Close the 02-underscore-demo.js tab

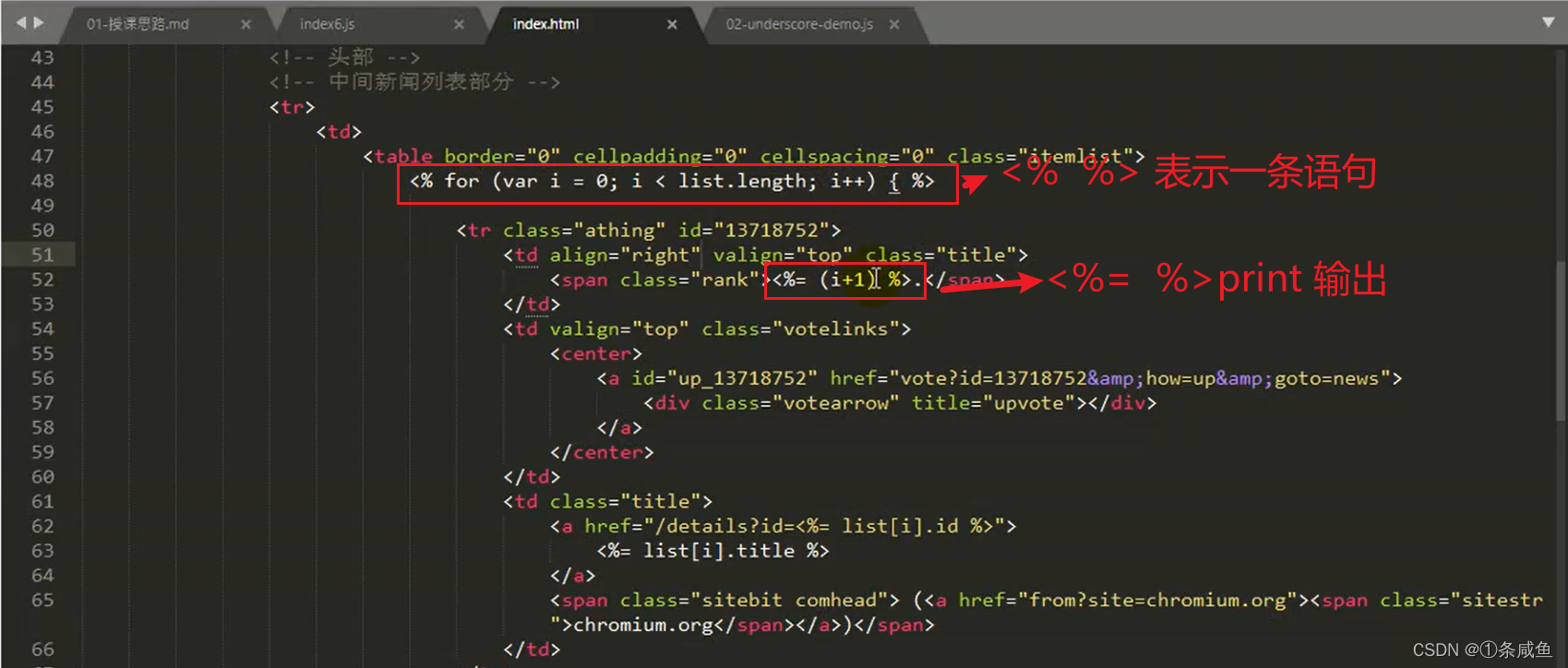(894, 25)
